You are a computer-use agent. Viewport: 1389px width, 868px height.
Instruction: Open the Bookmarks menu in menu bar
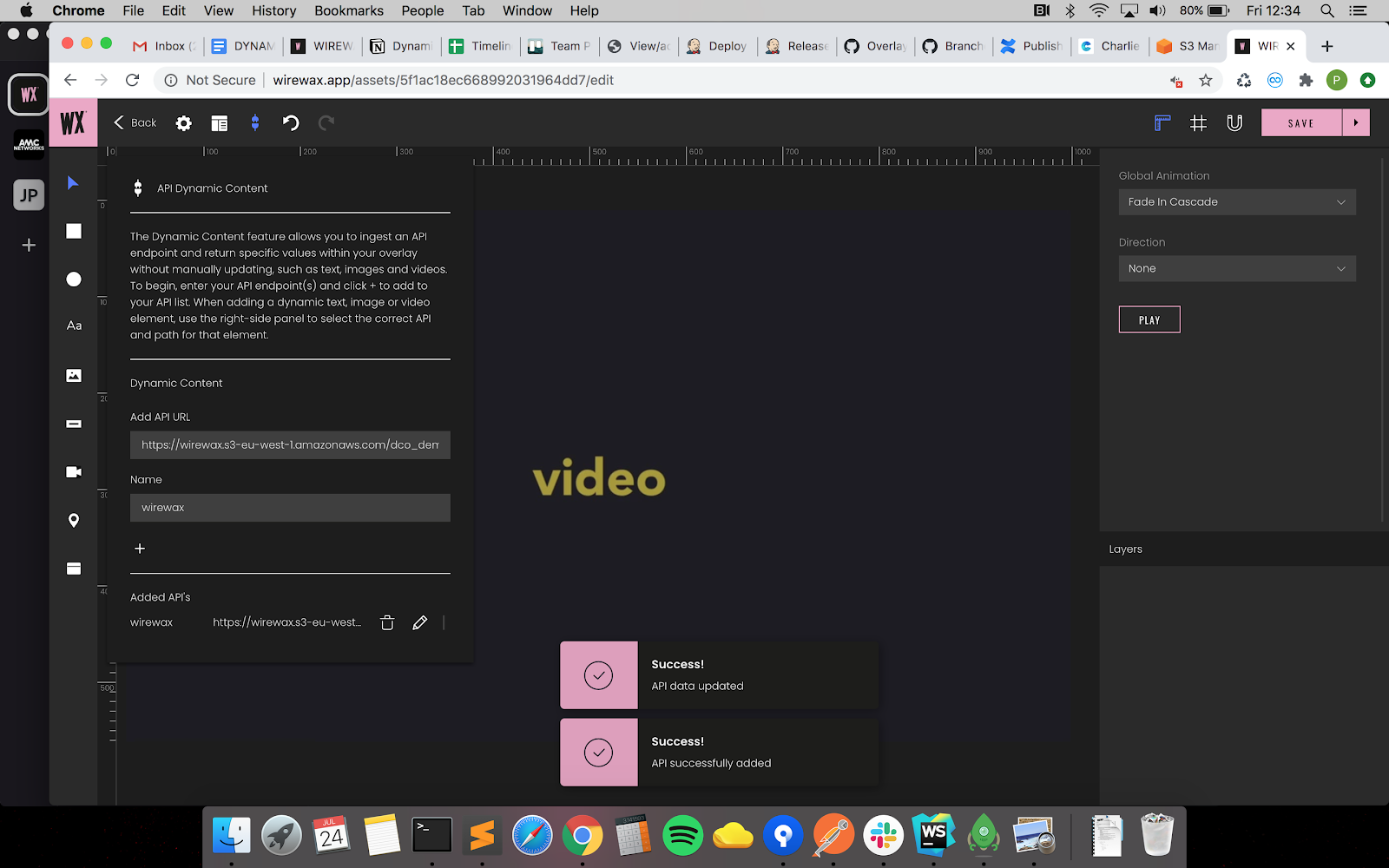click(348, 10)
